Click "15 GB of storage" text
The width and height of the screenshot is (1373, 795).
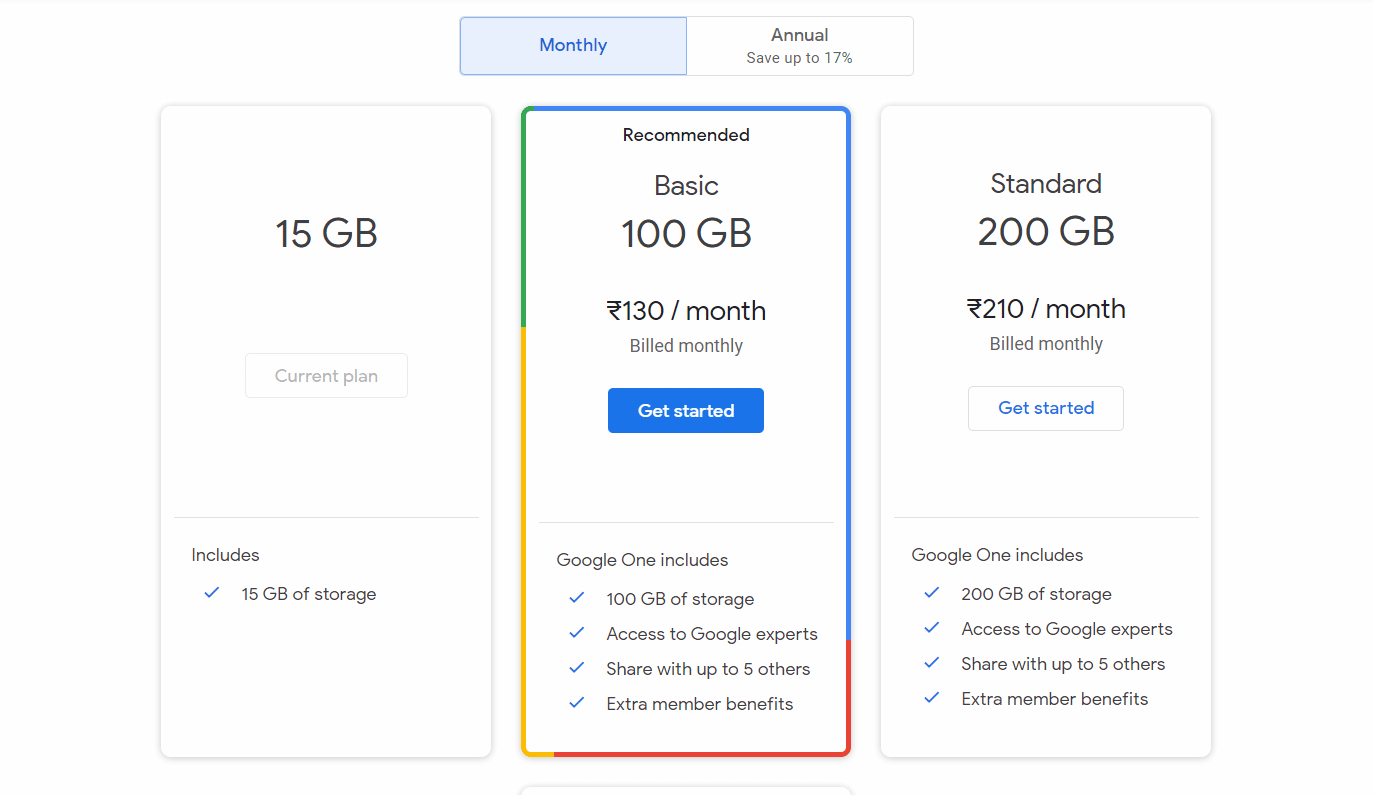click(x=309, y=594)
